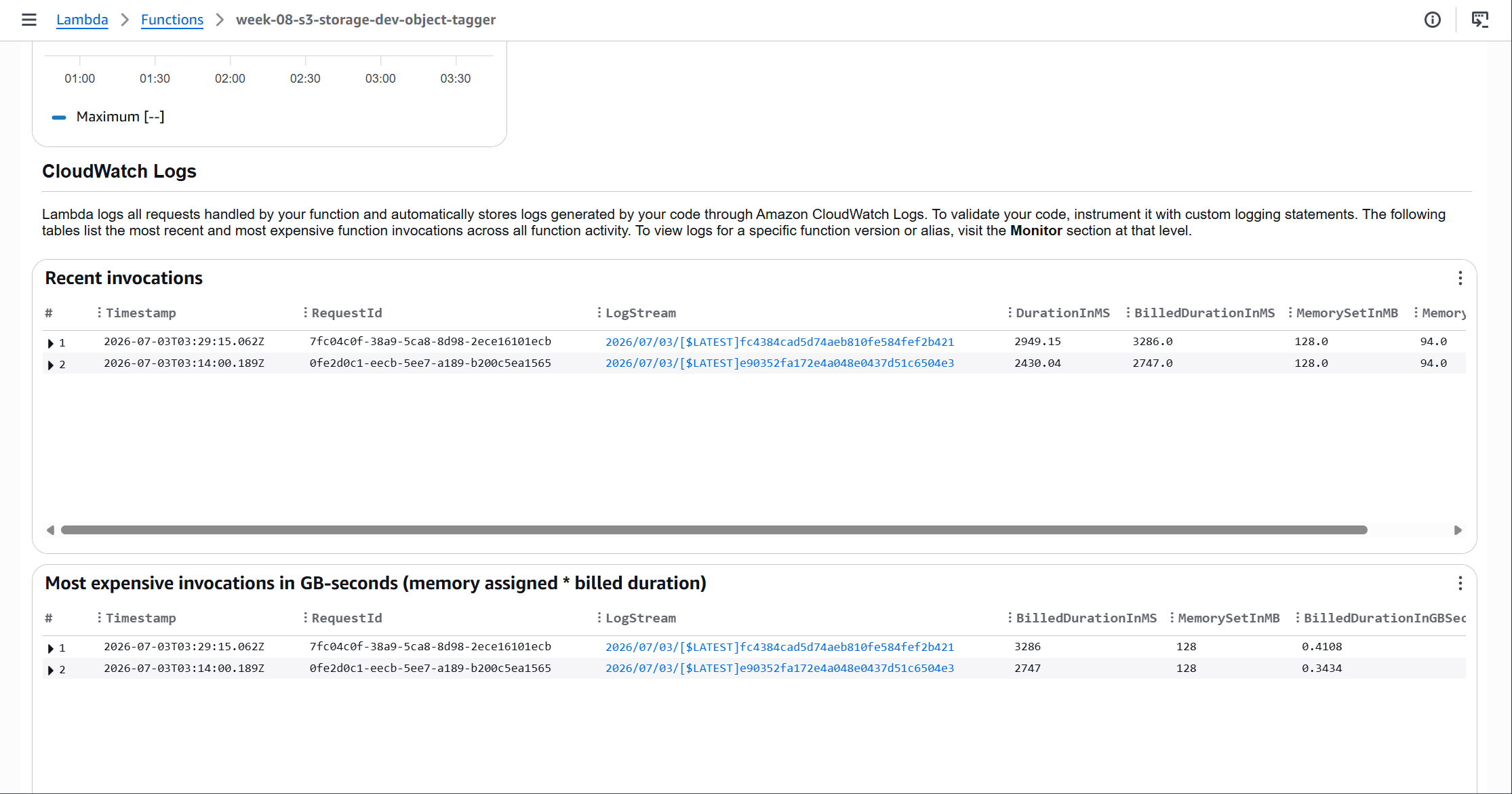The image size is (1512, 794).
Task: Click BilledDurationInGBSec column header
Action: [1385, 618]
